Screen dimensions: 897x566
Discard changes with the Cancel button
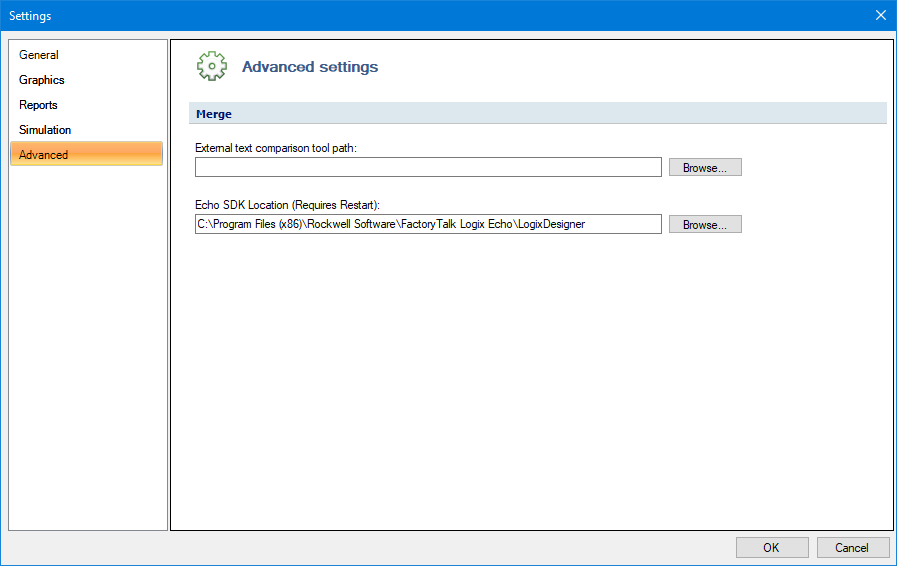852,548
